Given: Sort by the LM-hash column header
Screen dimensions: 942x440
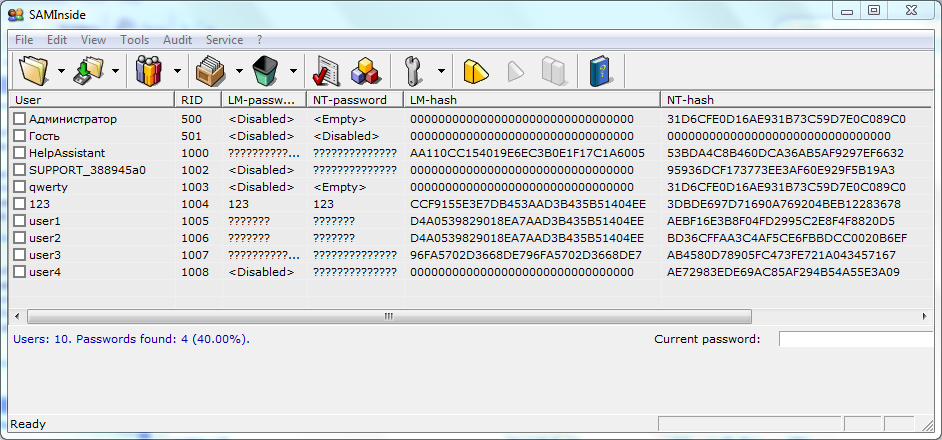Looking at the screenshot, I should click(532, 100).
